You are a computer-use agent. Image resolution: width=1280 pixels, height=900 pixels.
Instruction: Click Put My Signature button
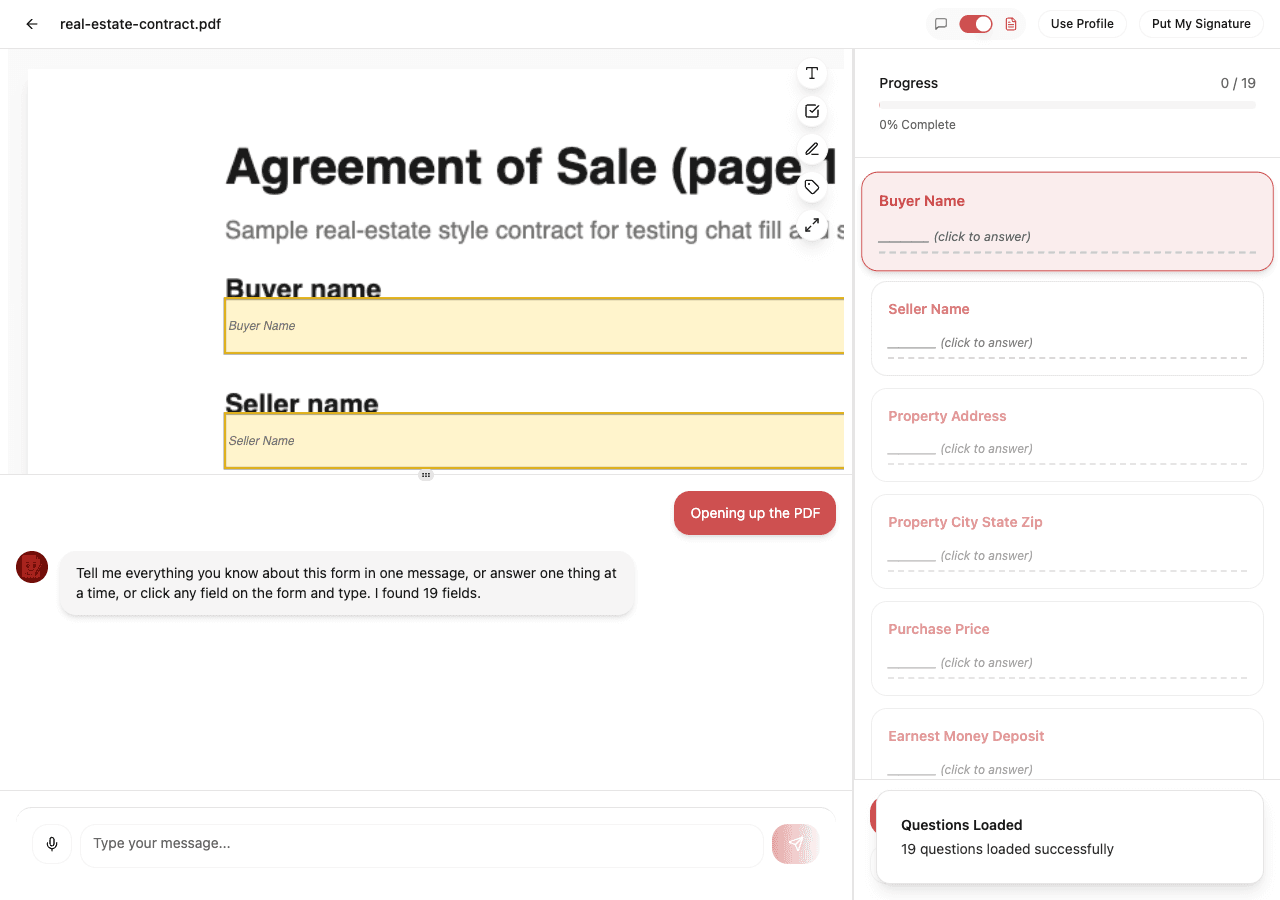[1201, 24]
